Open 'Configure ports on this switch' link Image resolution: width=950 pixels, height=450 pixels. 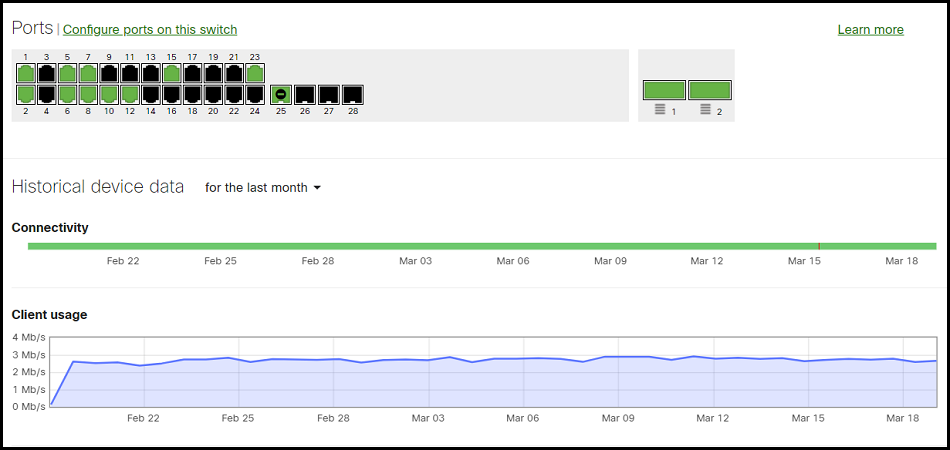[150, 30]
